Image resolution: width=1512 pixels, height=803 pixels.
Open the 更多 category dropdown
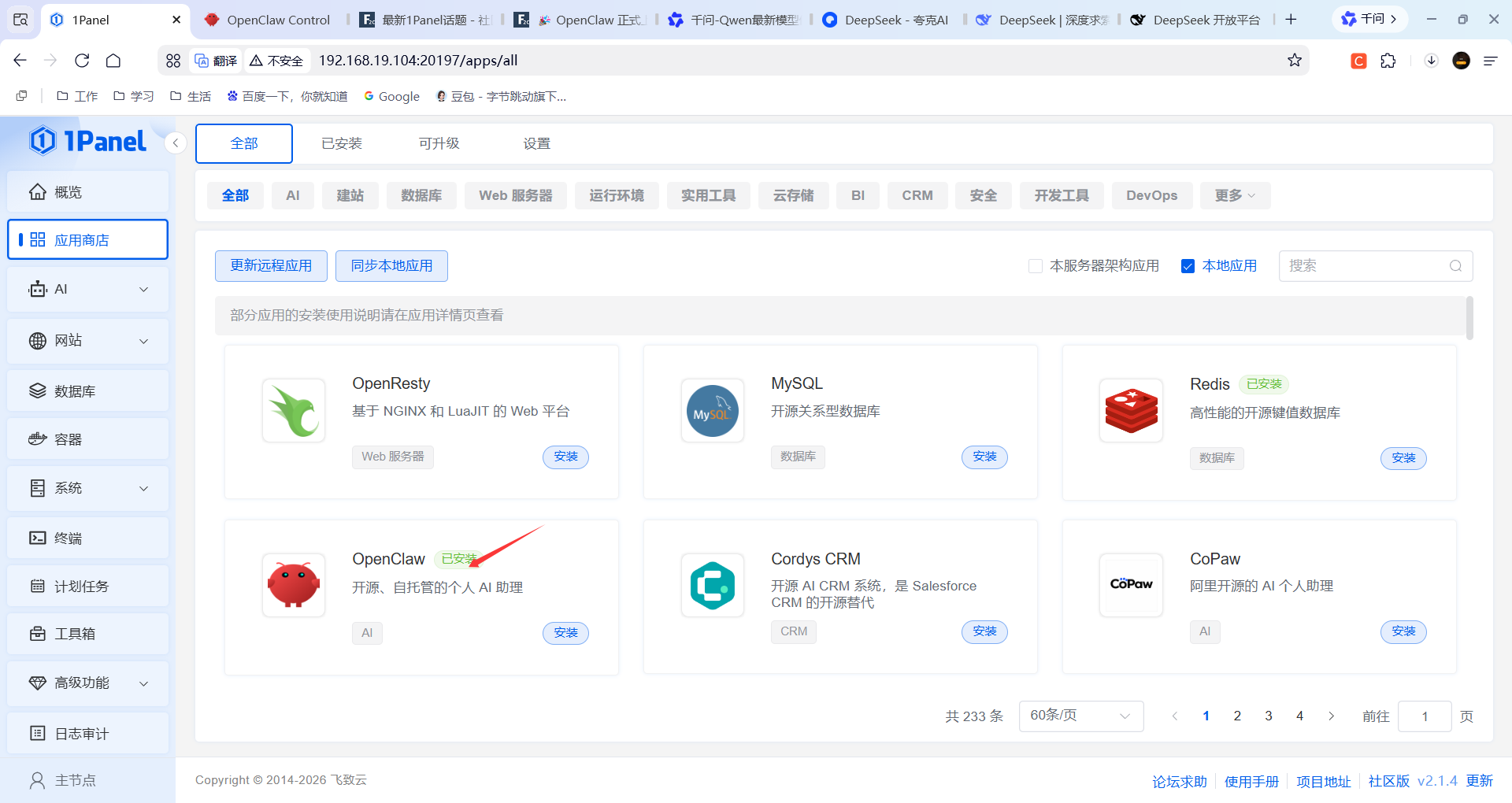(1233, 195)
